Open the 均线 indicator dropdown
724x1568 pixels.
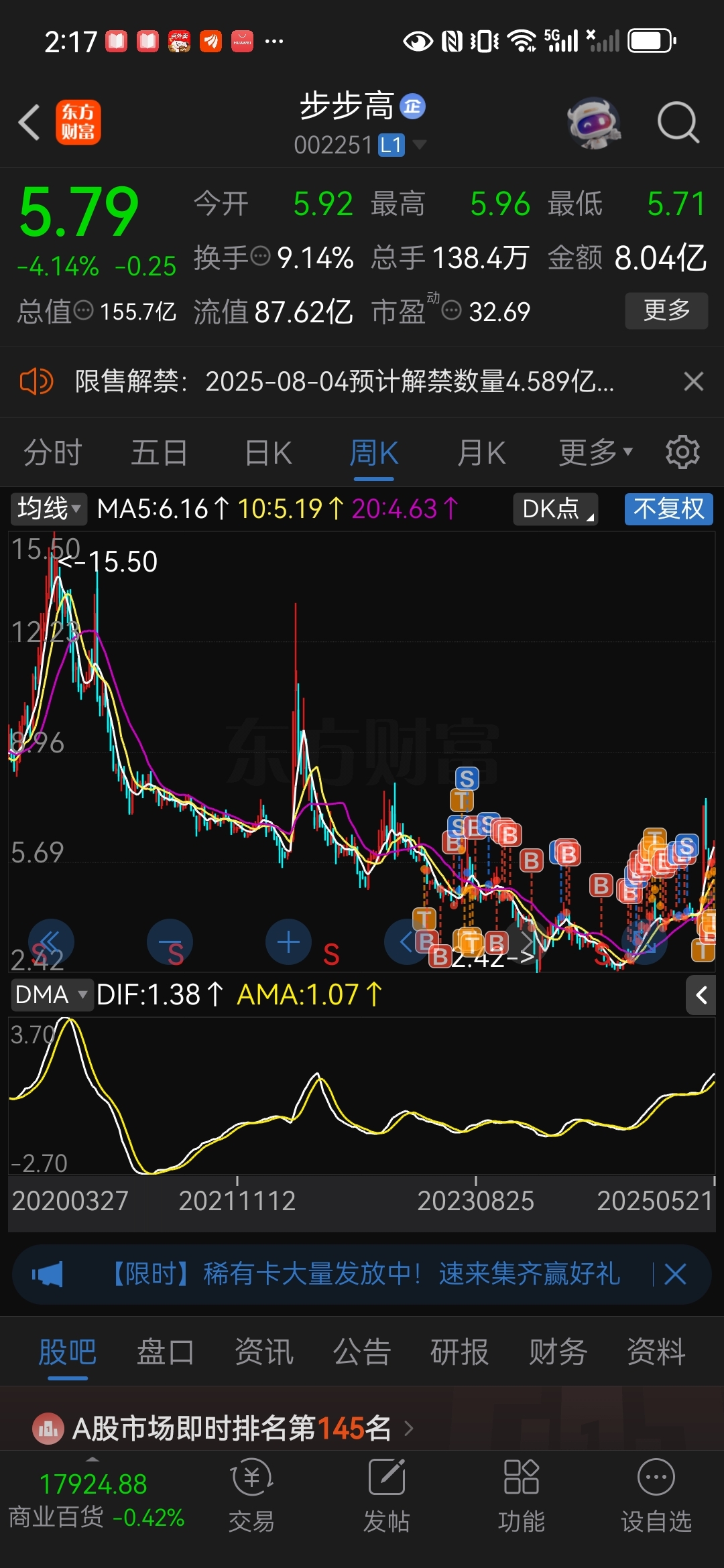click(48, 509)
